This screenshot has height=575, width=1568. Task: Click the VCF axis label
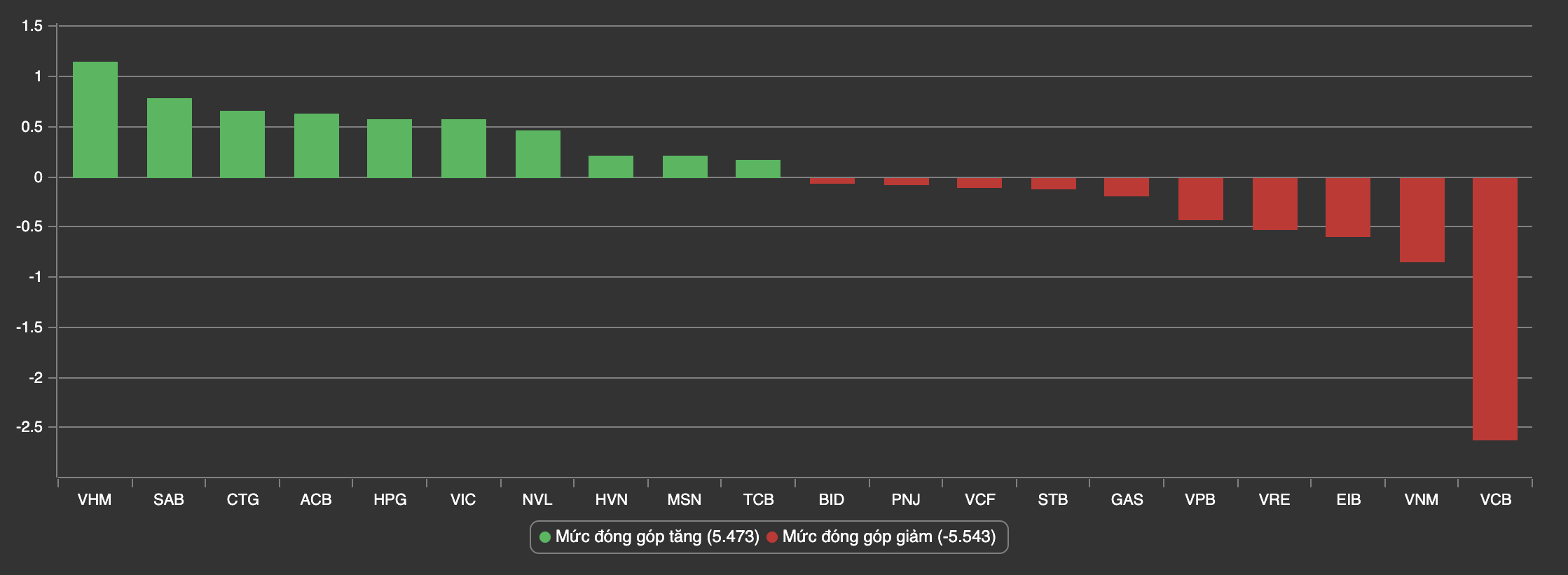coord(979,500)
